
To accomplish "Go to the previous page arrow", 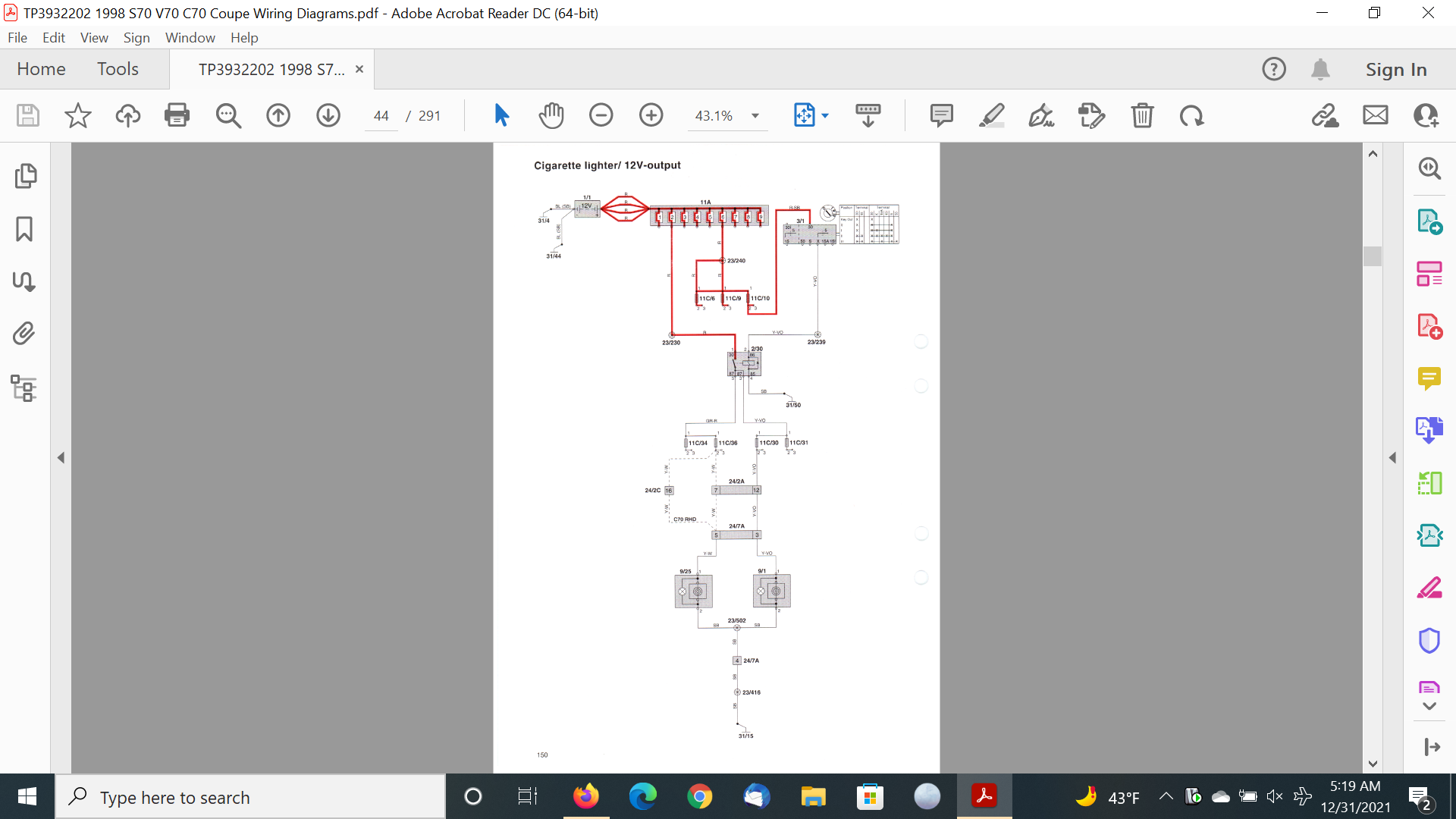I will pos(278,115).
